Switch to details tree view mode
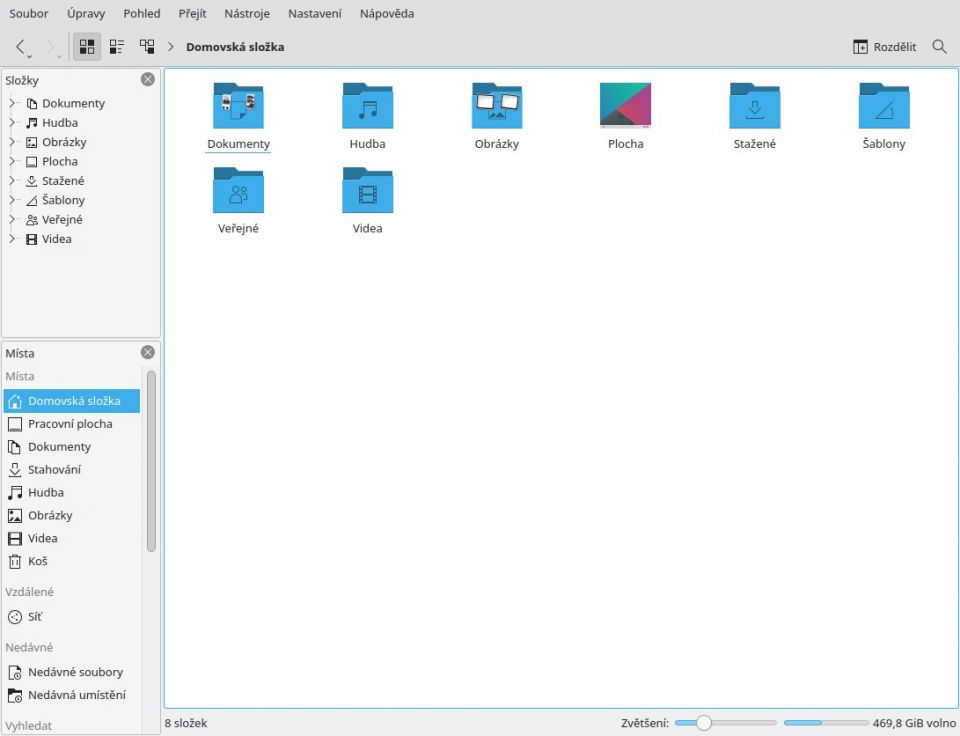Screen dimensions: 960x736 point(147,47)
